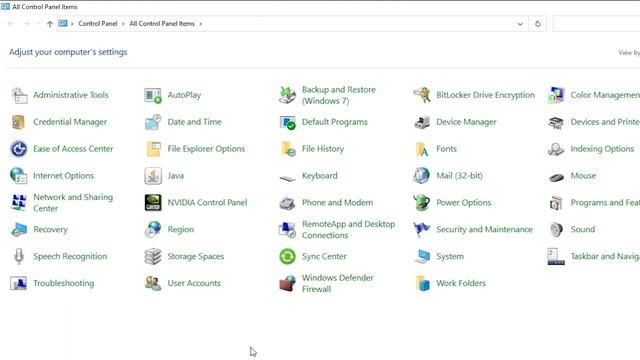Click the computer icon at breadcrumb start
640x360 pixels.
(x=62, y=24)
